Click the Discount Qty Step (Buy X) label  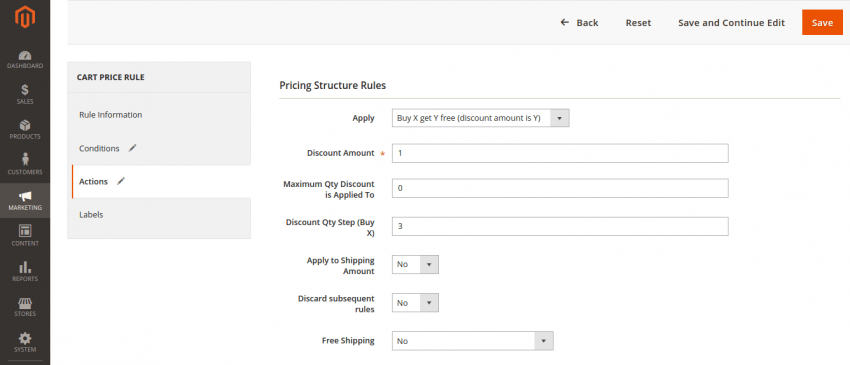(330, 228)
